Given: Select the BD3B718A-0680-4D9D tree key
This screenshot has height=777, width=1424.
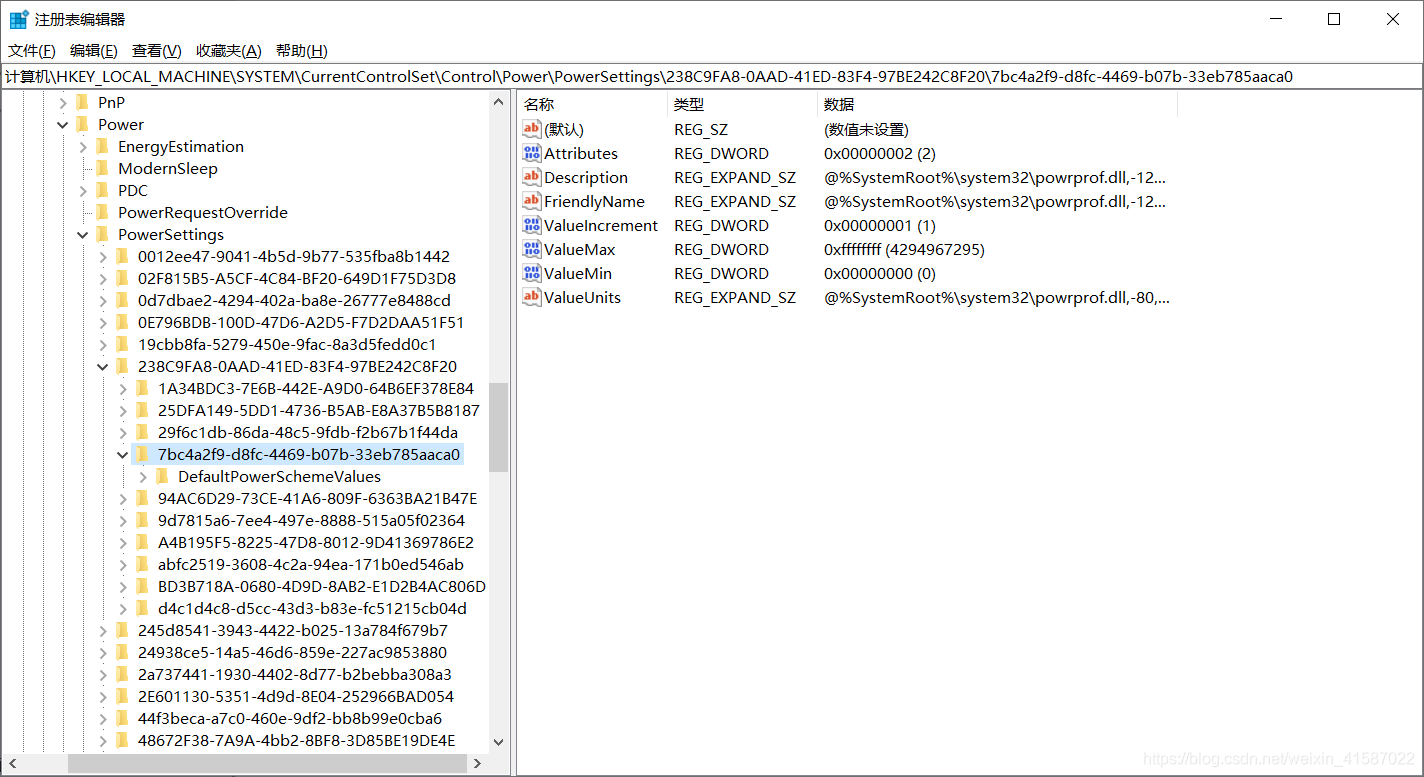Looking at the screenshot, I should [322, 587].
